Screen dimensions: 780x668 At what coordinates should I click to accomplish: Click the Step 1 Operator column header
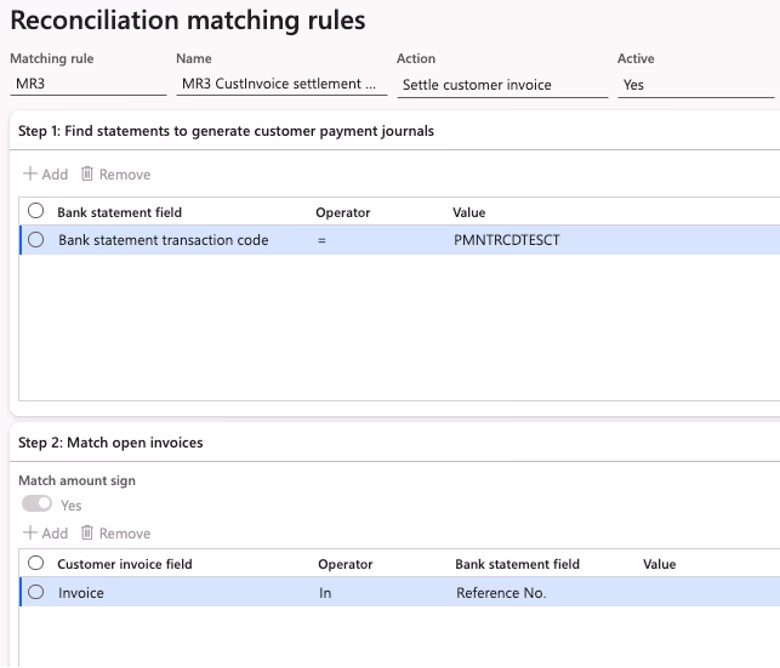(343, 212)
